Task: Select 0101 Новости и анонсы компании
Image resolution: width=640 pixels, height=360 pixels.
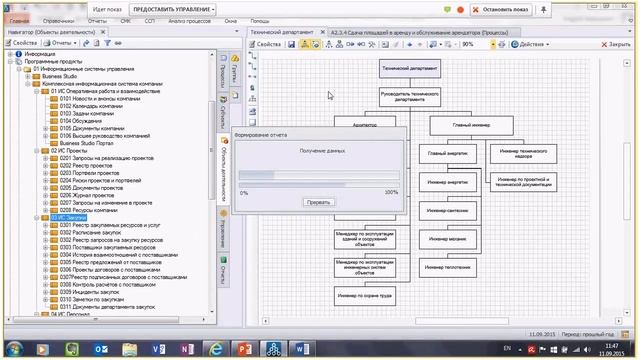Action: (x=100, y=99)
